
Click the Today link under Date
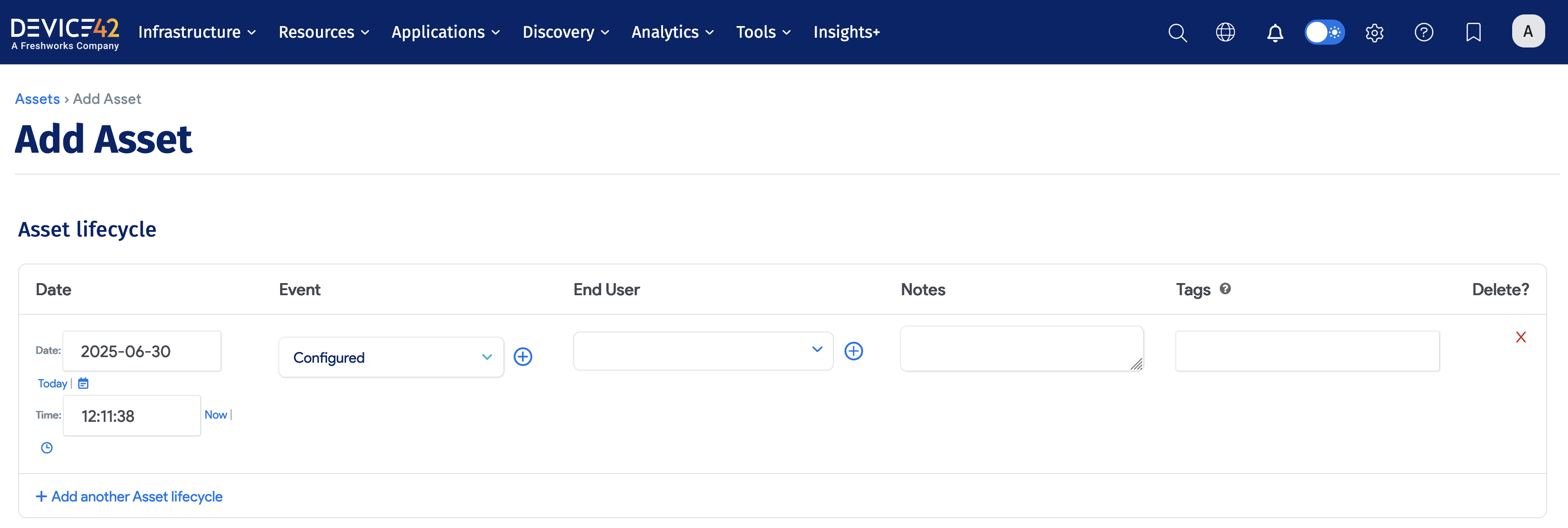click(52, 383)
